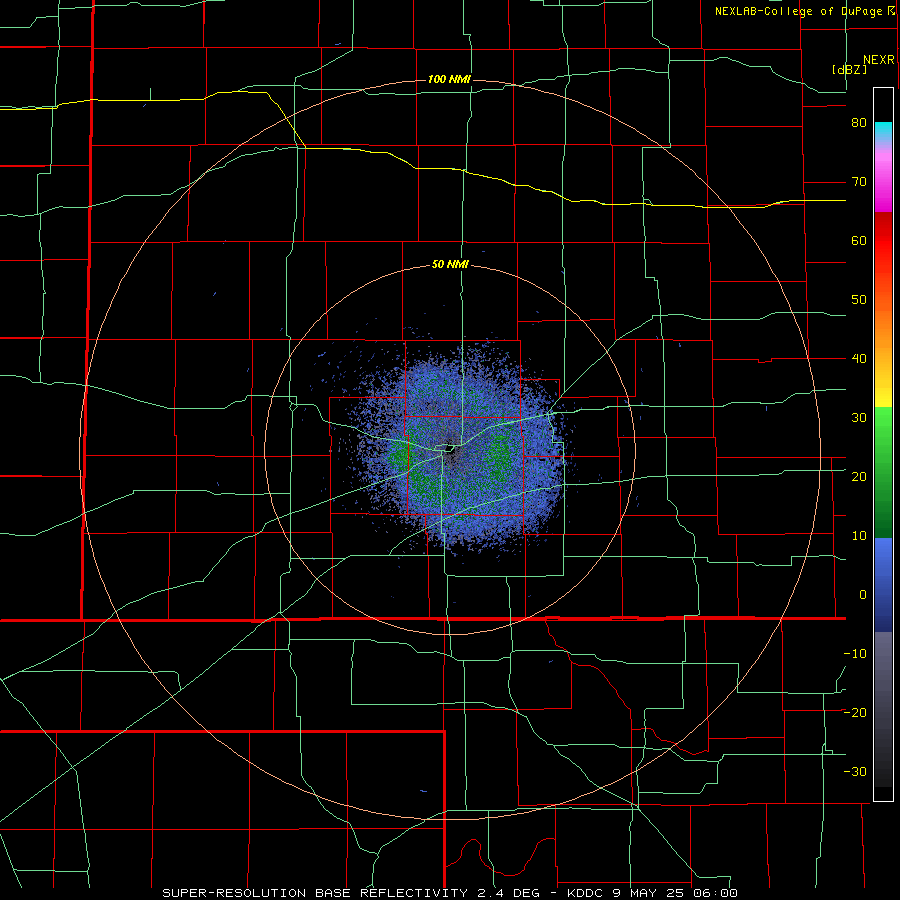This screenshot has height=900, width=900.
Task: Click the NEXR label above the color scale
Action: click(879, 60)
